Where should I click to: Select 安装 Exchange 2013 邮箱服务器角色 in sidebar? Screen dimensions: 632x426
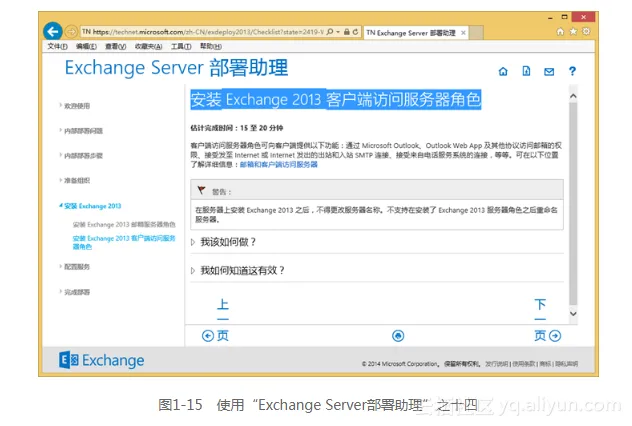(123, 224)
